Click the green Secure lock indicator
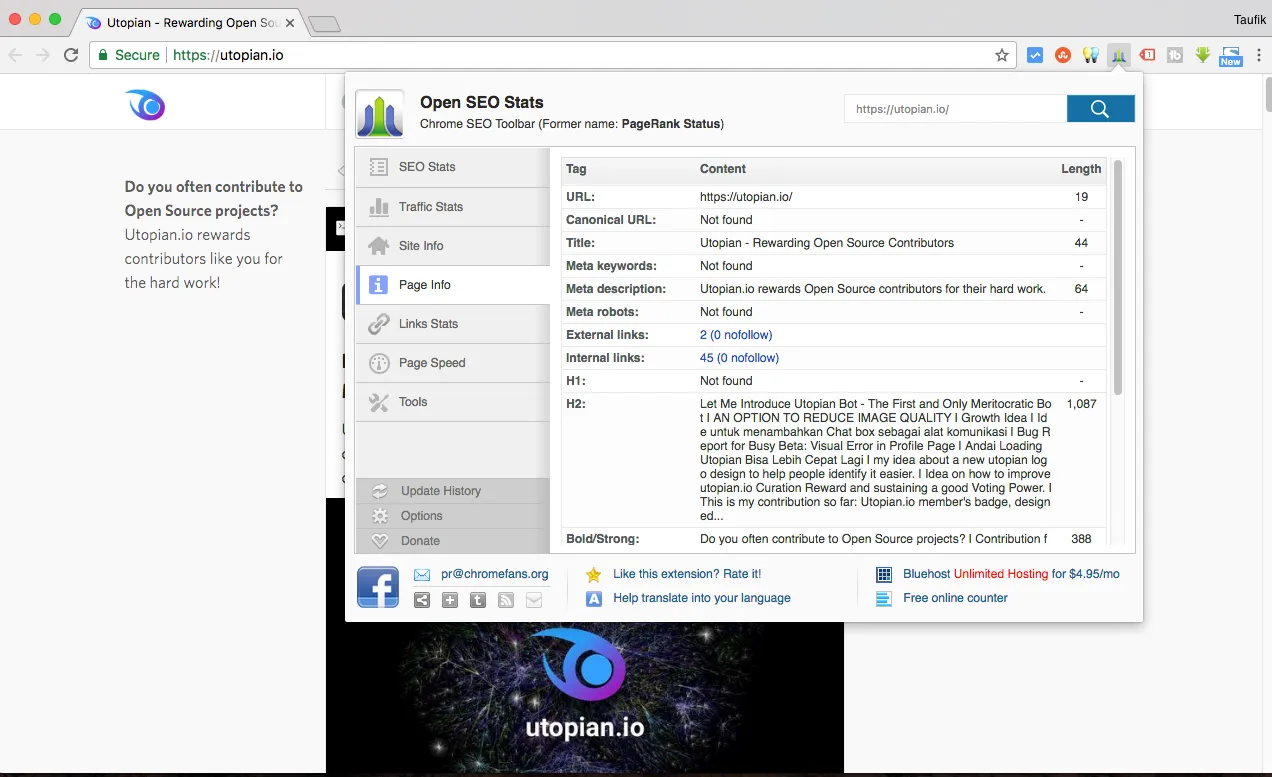Image resolution: width=1272 pixels, height=777 pixels. (128, 55)
